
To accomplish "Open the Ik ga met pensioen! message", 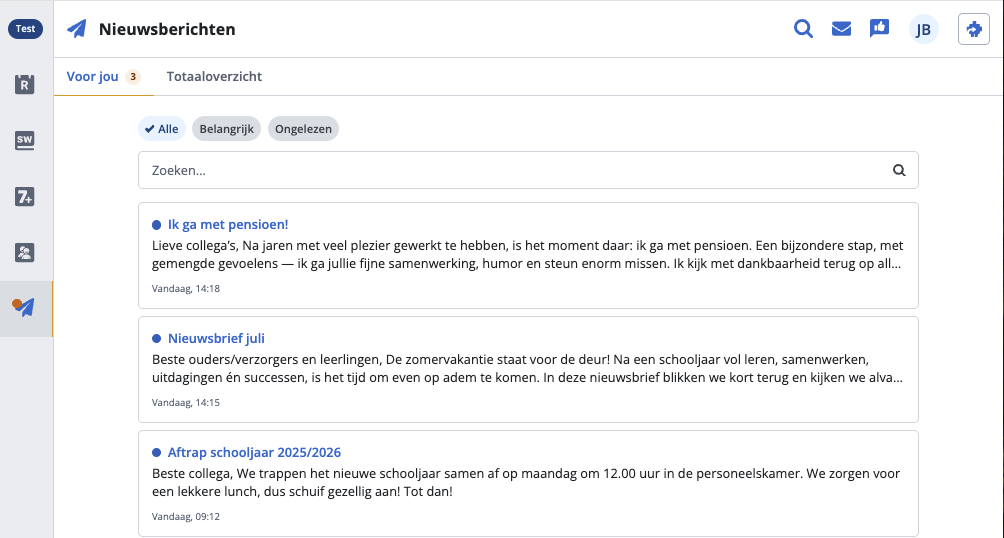I will click(x=528, y=256).
